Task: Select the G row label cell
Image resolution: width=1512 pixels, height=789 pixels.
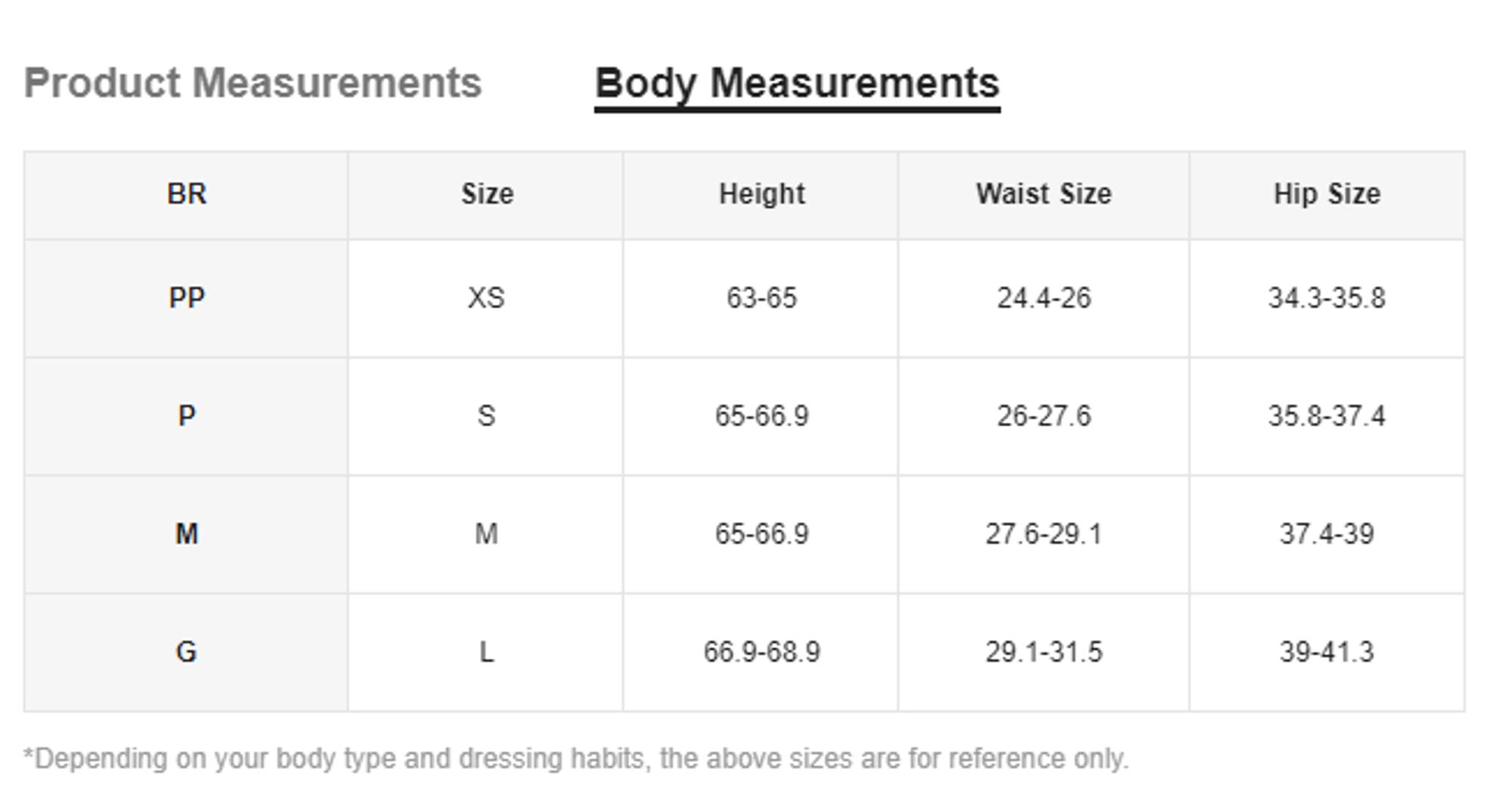Action: (186, 652)
